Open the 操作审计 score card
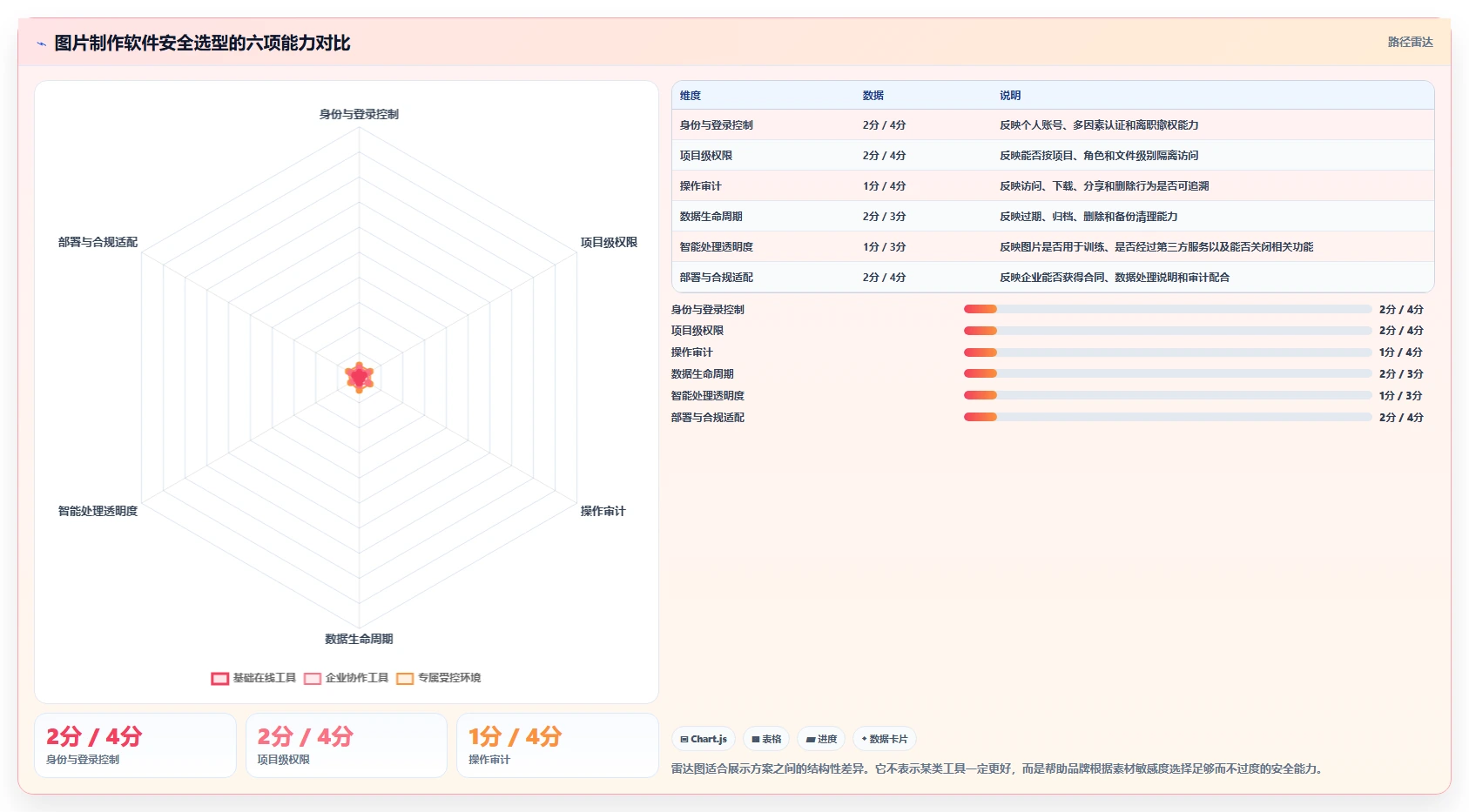 click(x=557, y=745)
